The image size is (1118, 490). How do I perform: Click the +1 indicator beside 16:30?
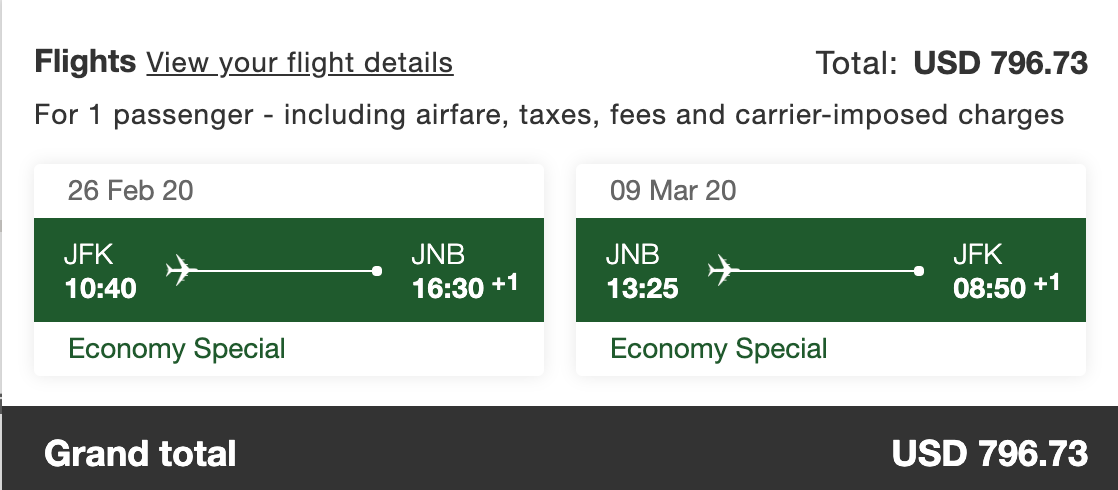(x=504, y=285)
